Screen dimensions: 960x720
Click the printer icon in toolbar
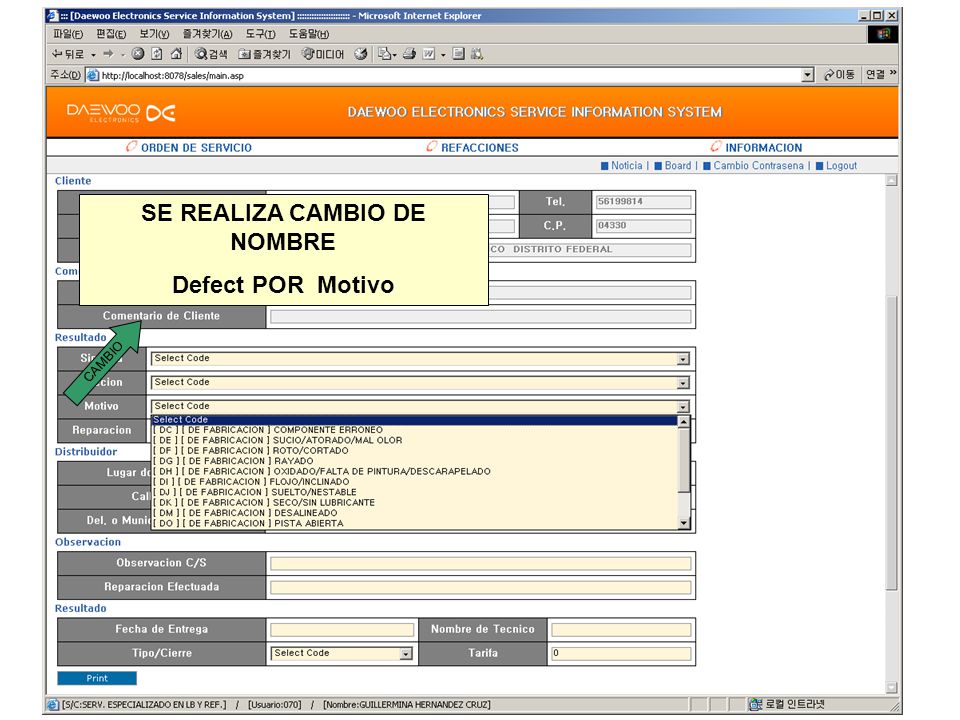tap(410, 54)
